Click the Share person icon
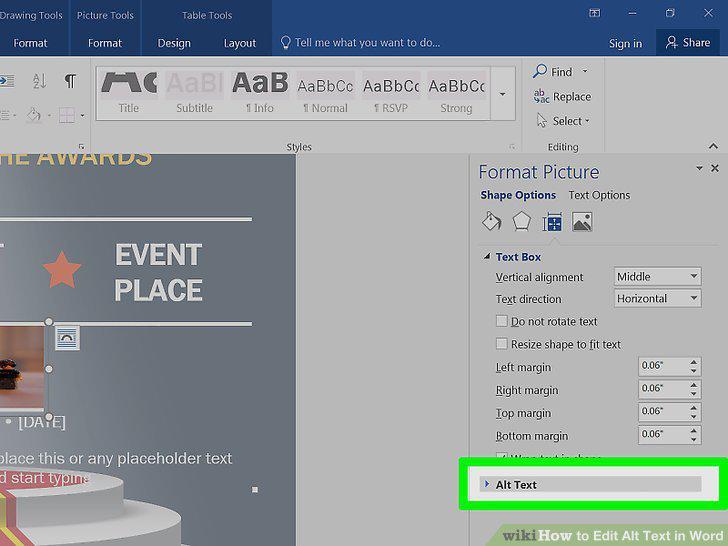 coord(671,42)
